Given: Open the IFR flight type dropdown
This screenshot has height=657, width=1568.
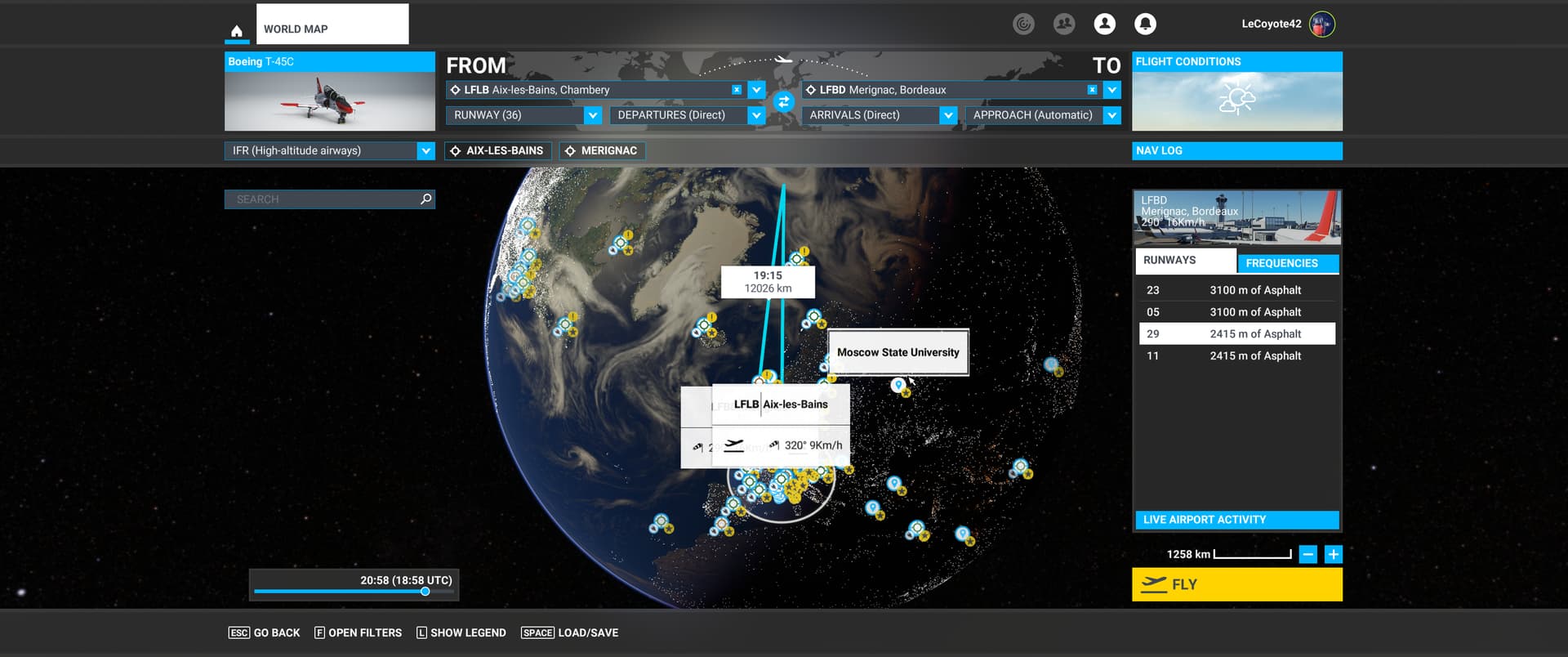Looking at the screenshot, I should 425,150.
